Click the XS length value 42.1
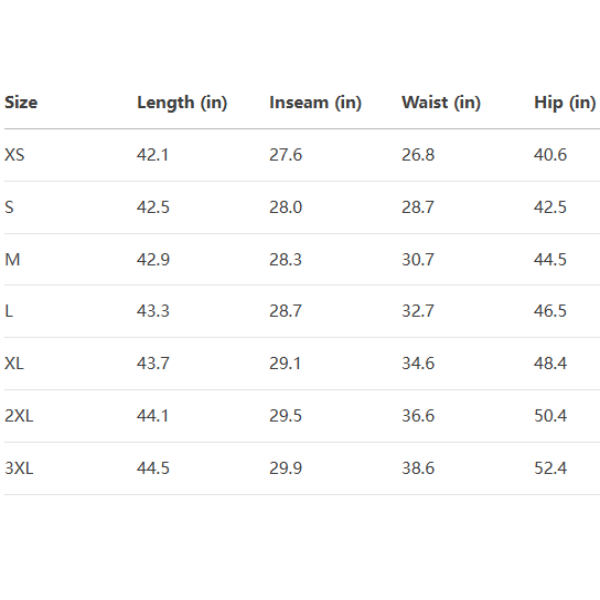600x600 pixels. [x=153, y=155]
